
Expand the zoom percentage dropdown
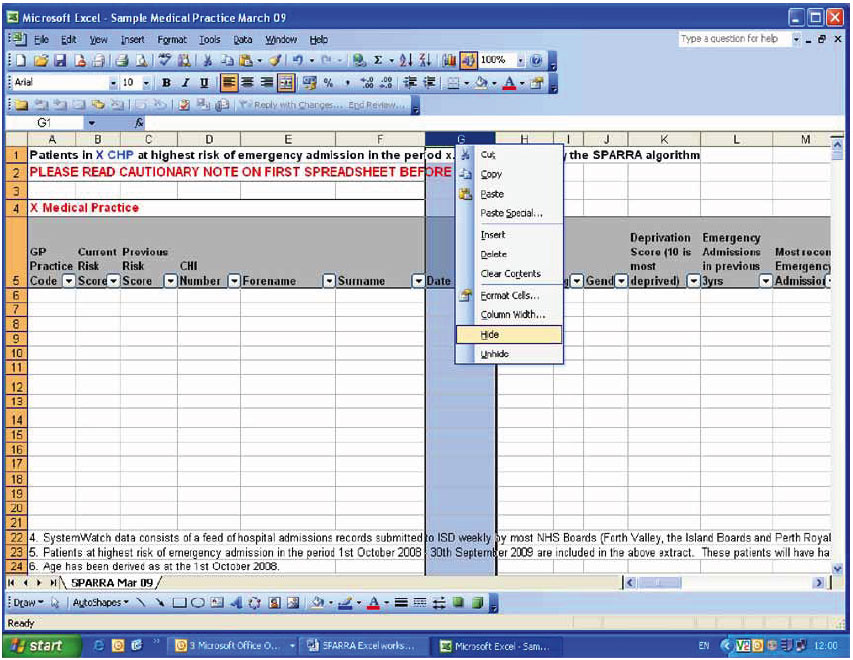click(x=521, y=60)
